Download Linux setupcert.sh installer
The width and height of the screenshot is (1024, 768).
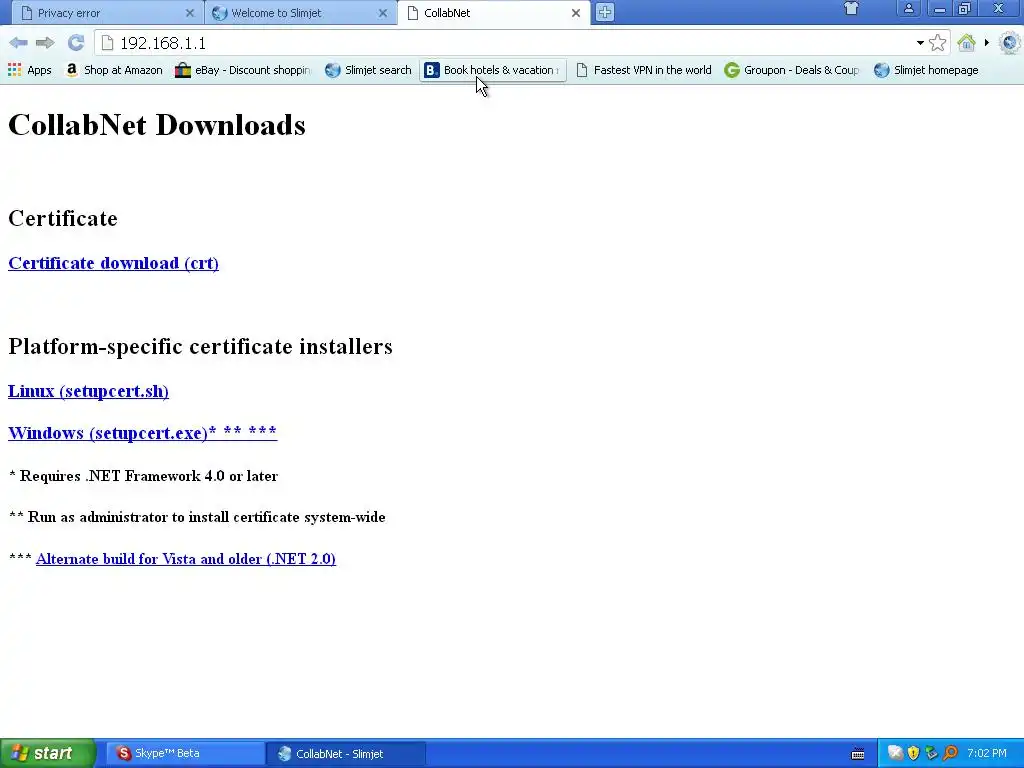(x=88, y=391)
